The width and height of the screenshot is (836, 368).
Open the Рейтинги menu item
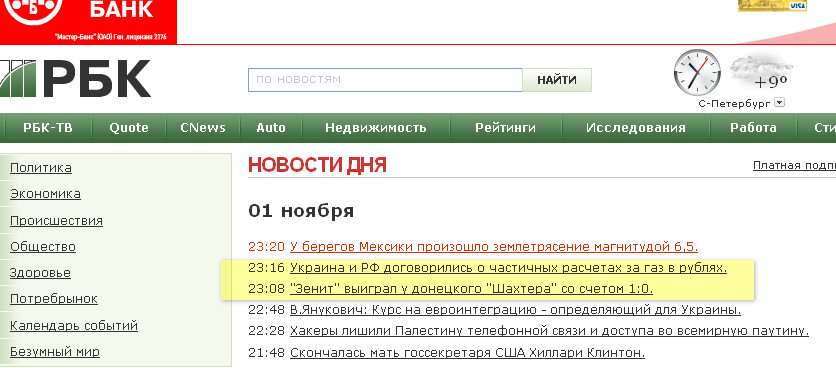(505, 128)
